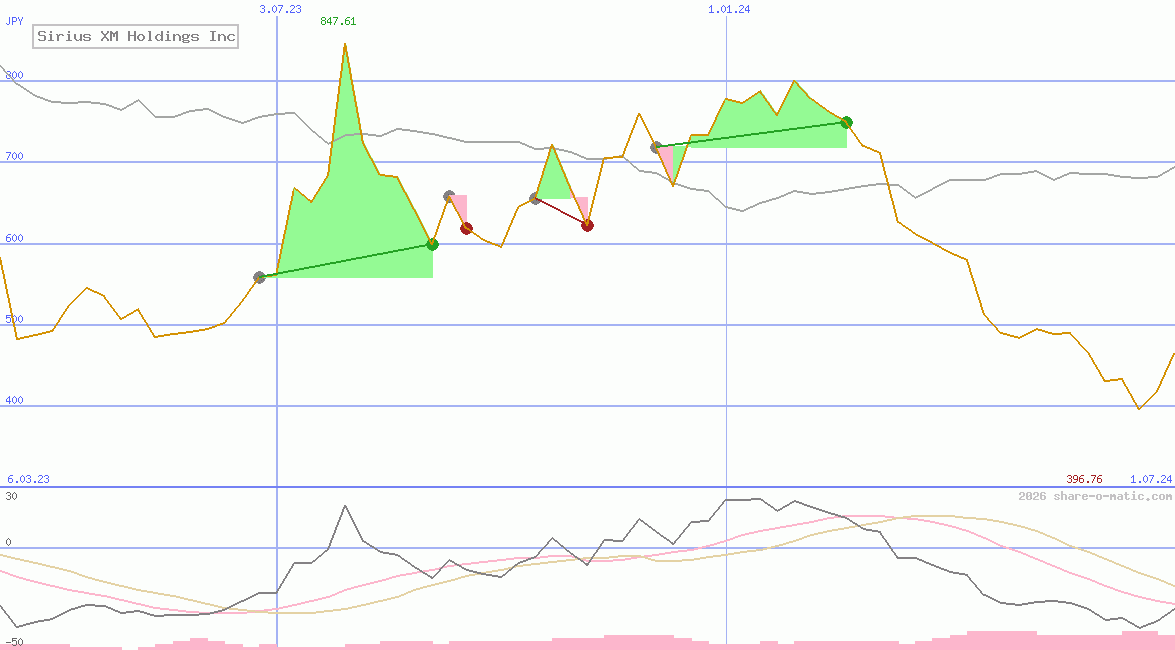
Task: Click the pink volume bar histogram at bottom
Action: [600, 640]
